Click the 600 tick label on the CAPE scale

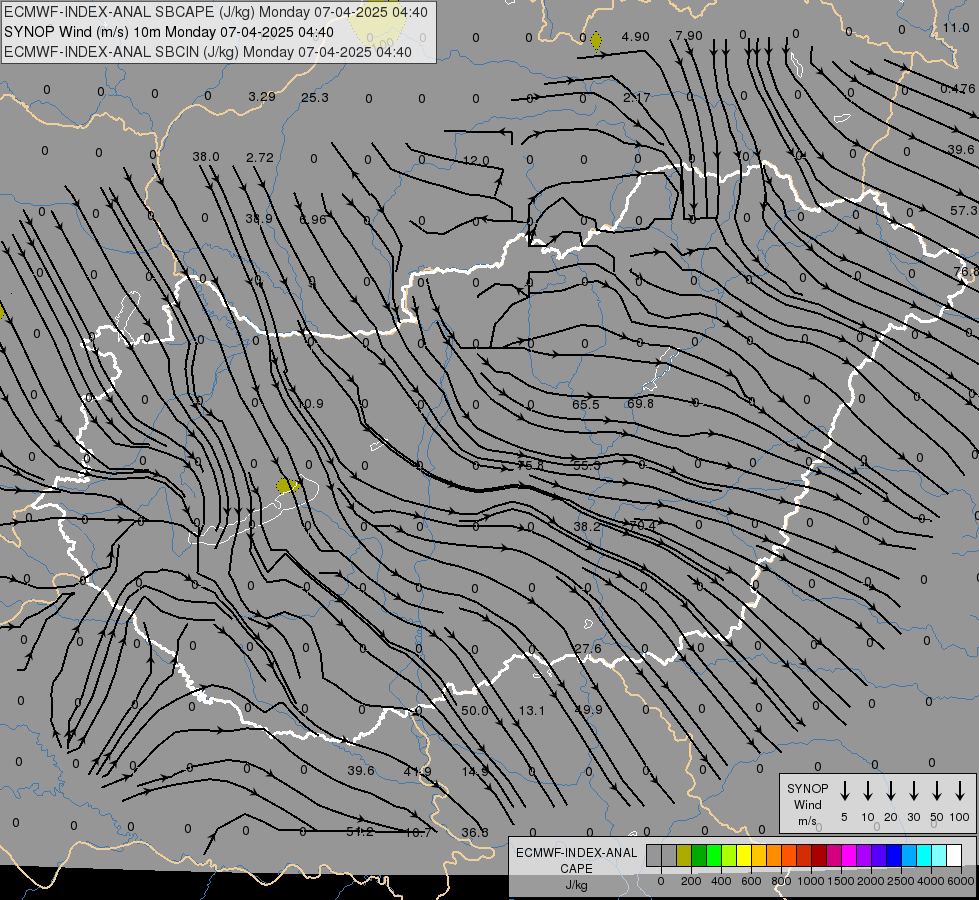(x=751, y=881)
